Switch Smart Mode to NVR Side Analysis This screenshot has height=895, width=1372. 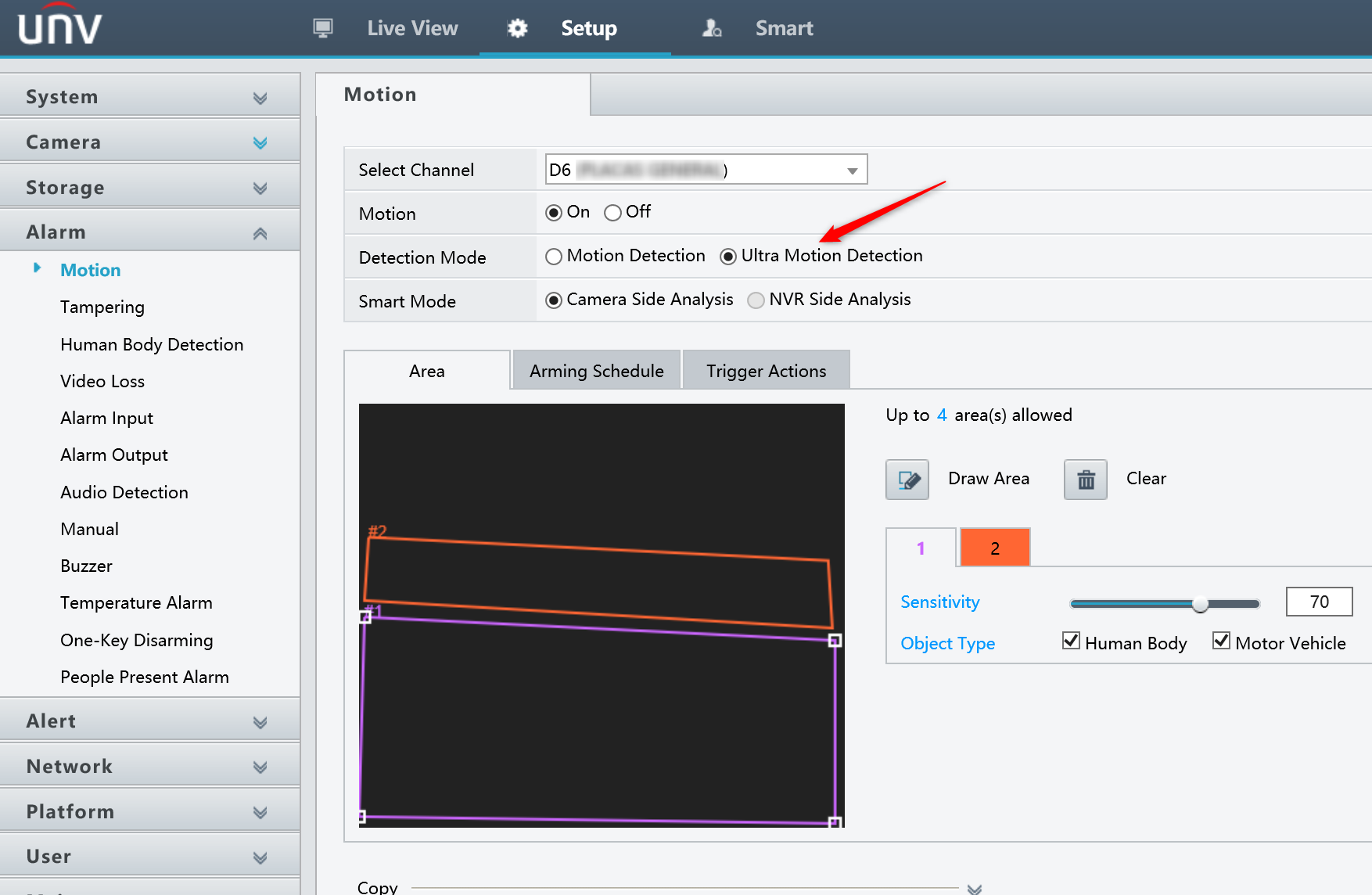point(756,300)
